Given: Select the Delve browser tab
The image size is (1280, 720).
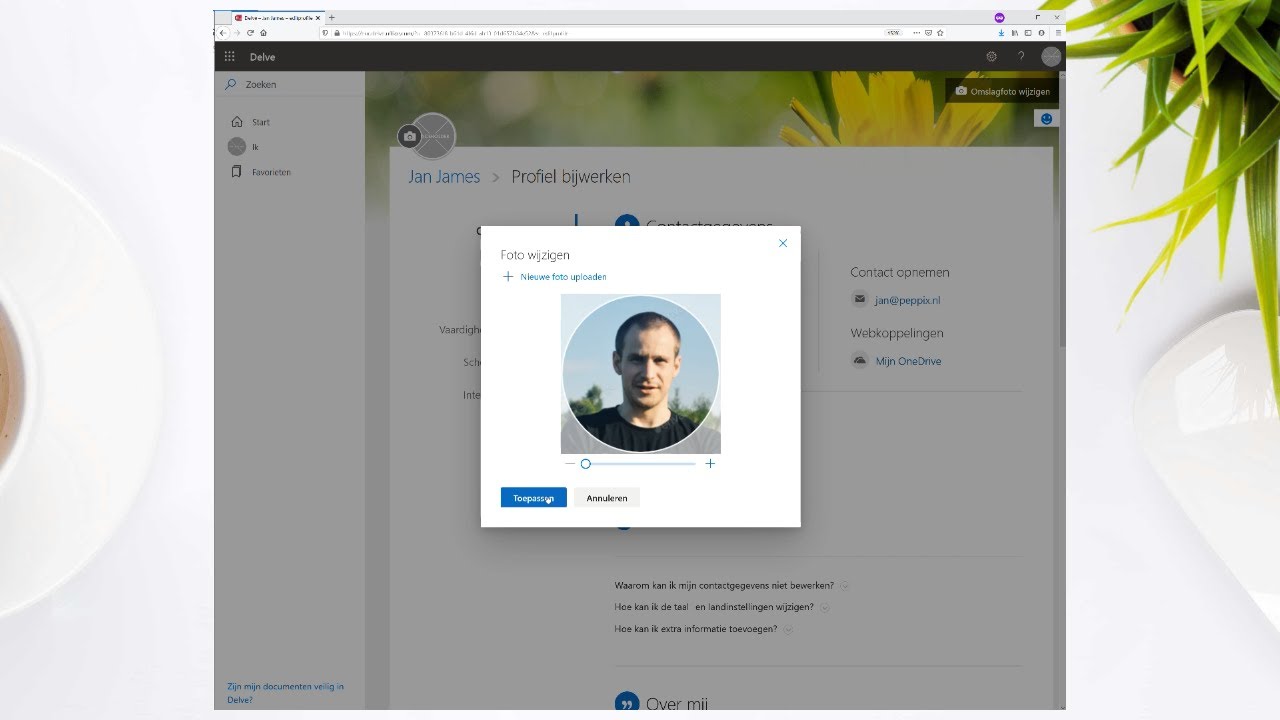Looking at the screenshot, I should (x=277, y=18).
